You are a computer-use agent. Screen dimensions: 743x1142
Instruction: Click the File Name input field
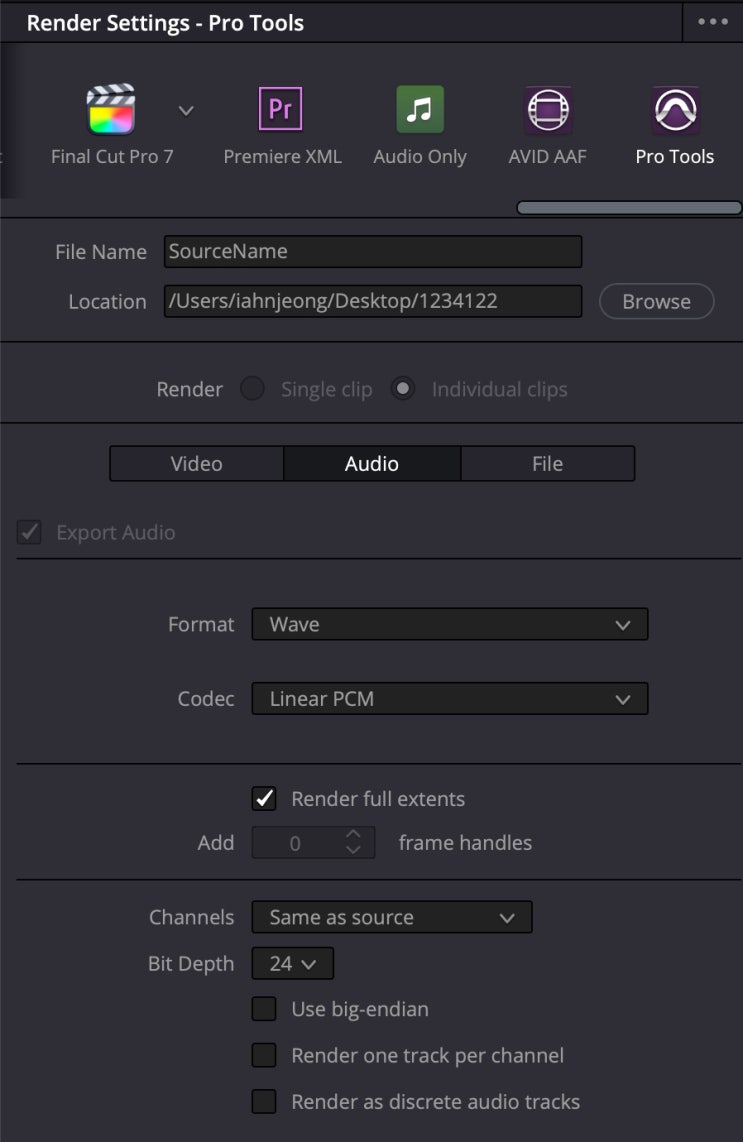tap(372, 252)
